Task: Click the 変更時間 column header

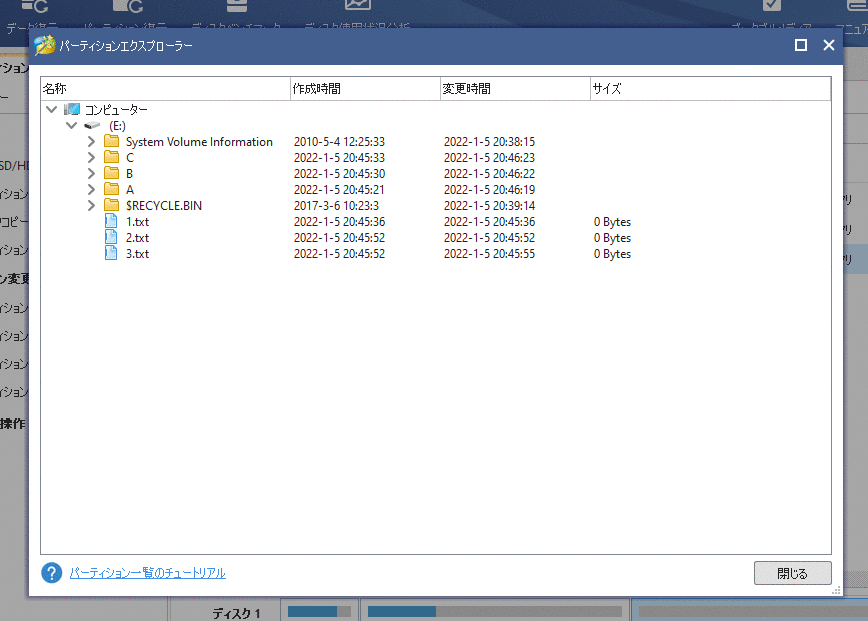Action: point(515,89)
